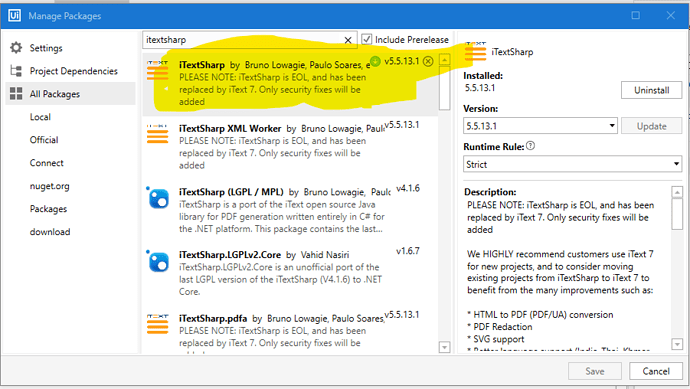Select the Packages feed
Viewport: 690px width, 389px height.
point(48,209)
